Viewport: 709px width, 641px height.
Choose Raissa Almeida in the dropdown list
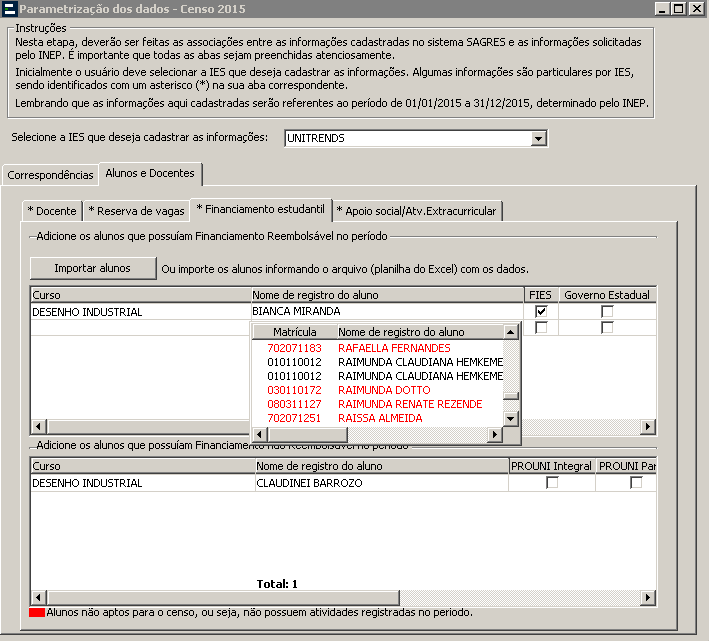coord(380,418)
